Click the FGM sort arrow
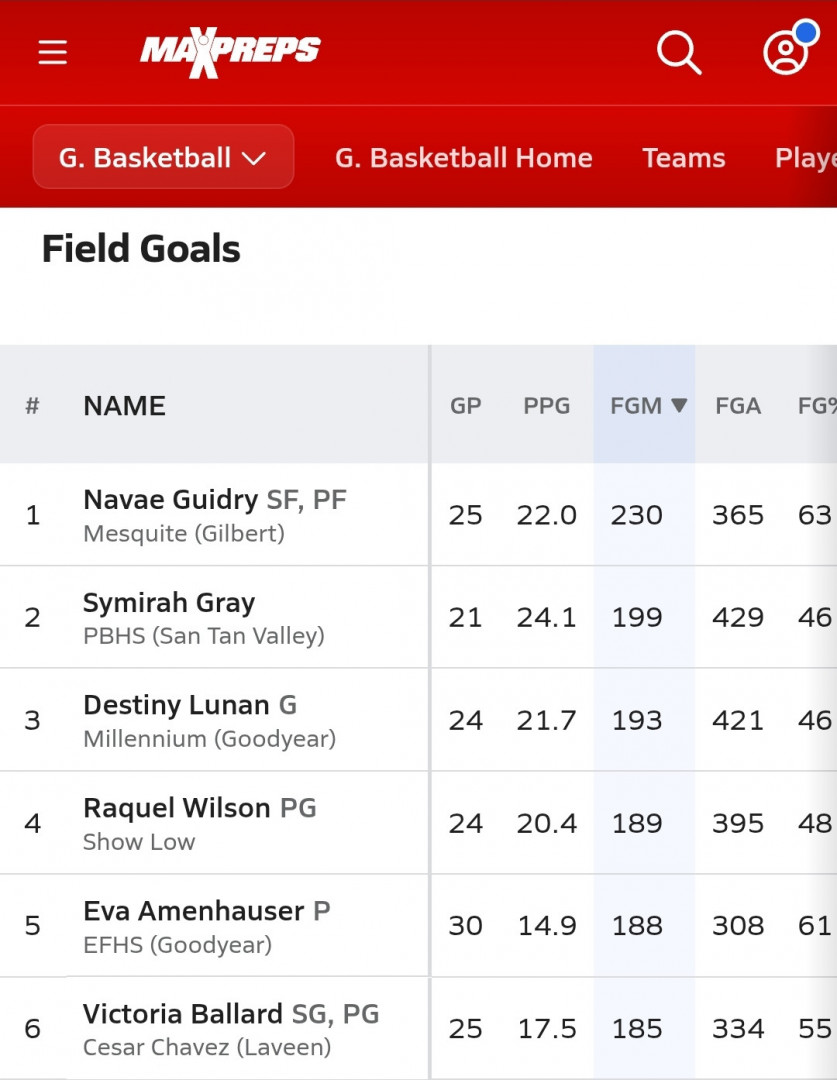Image resolution: width=837 pixels, height=1080 pixels. click(x=679, y=405)
